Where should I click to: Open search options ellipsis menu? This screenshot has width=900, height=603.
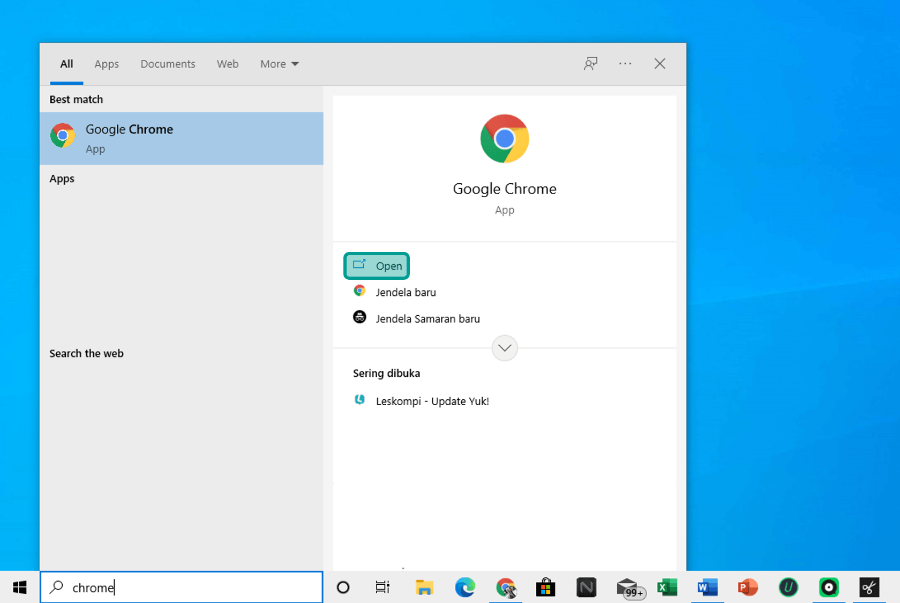pyautogui.click(x=625, y=64)
